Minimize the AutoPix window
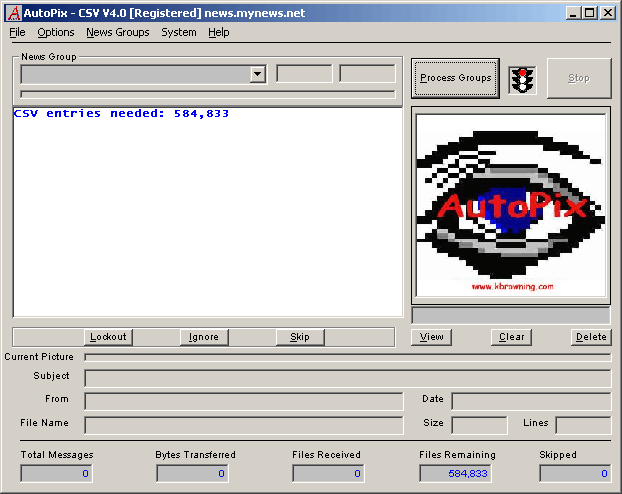The image size is (622, 494). [x=573, y=13]
